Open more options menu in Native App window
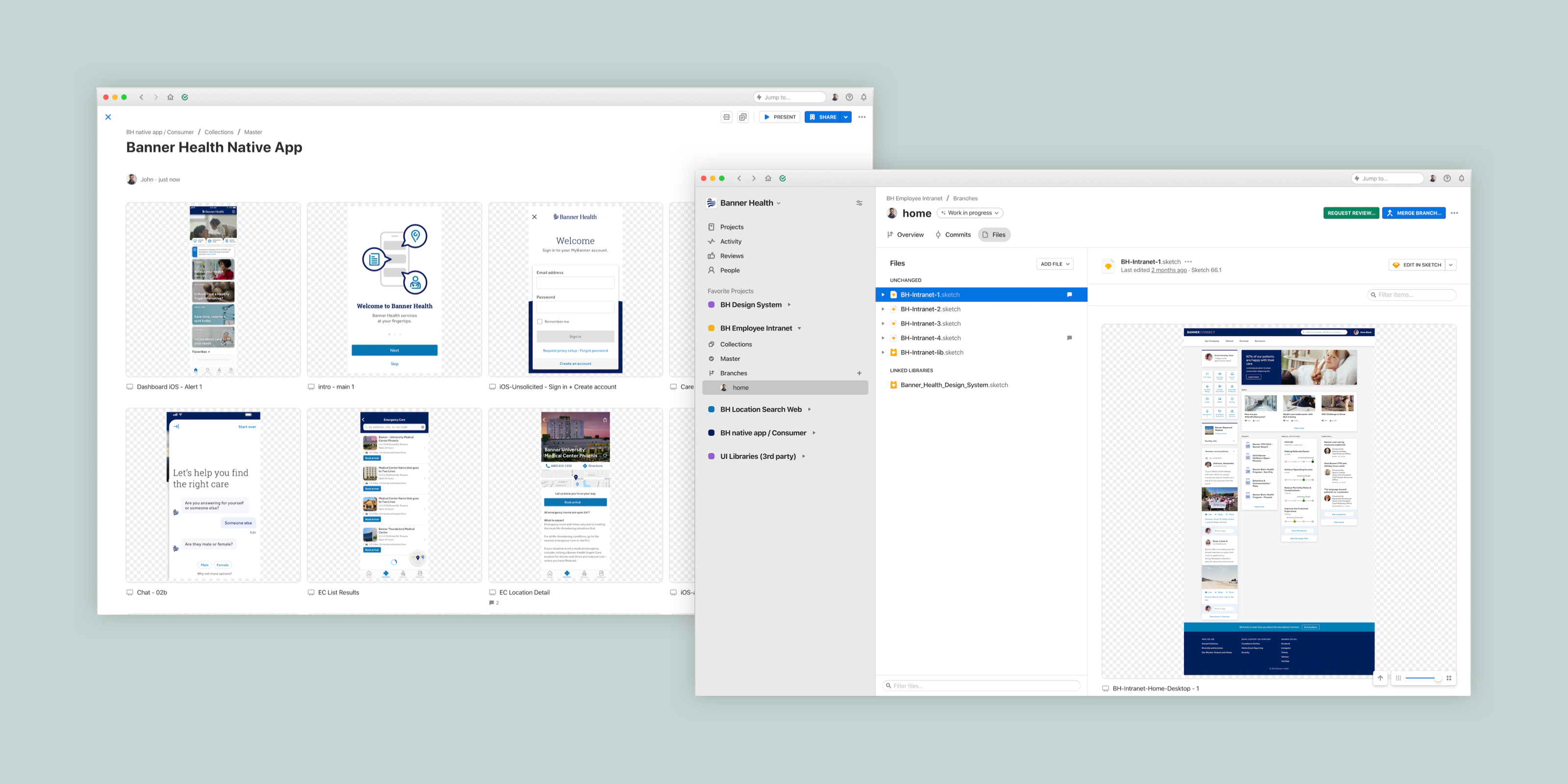 click(x=862, y=117)
